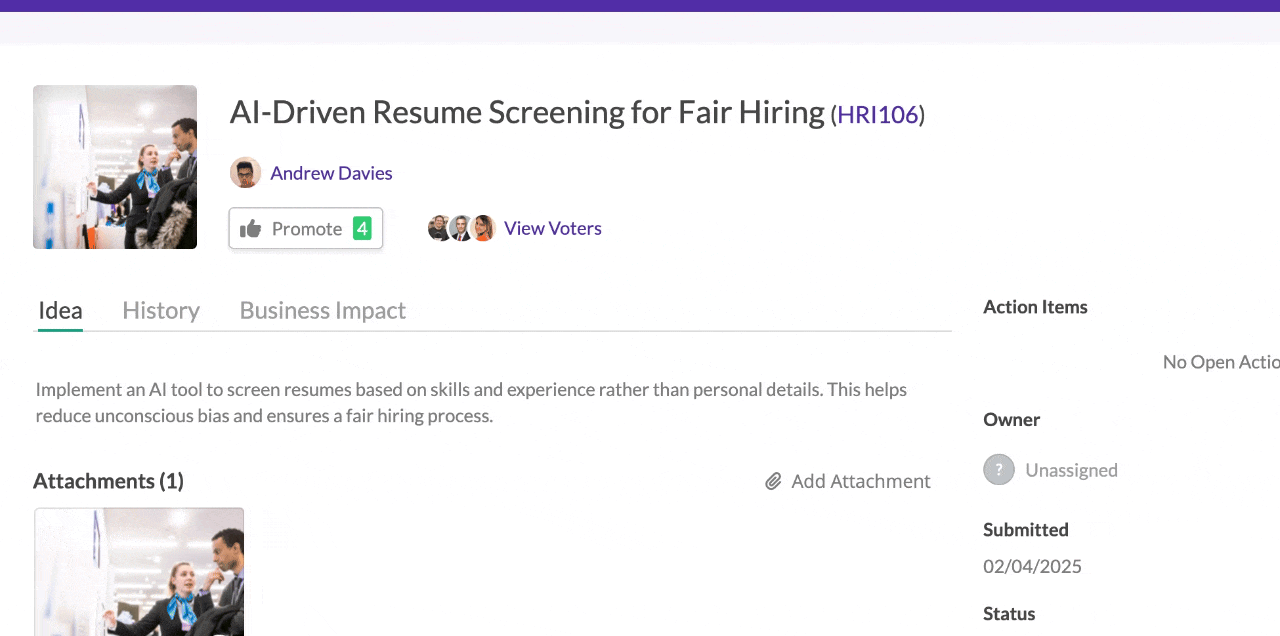Switch to the History tab
Screen dimensions: 1280x636
(161, 310)
